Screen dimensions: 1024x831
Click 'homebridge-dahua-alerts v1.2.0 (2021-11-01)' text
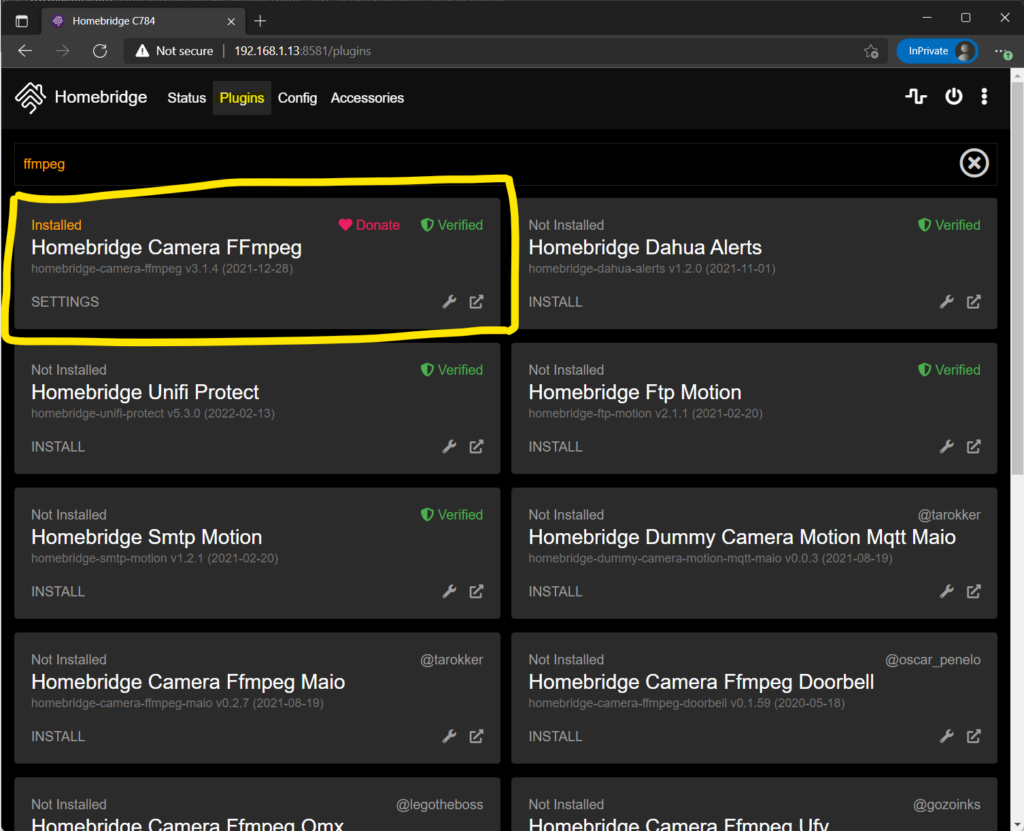652,269
